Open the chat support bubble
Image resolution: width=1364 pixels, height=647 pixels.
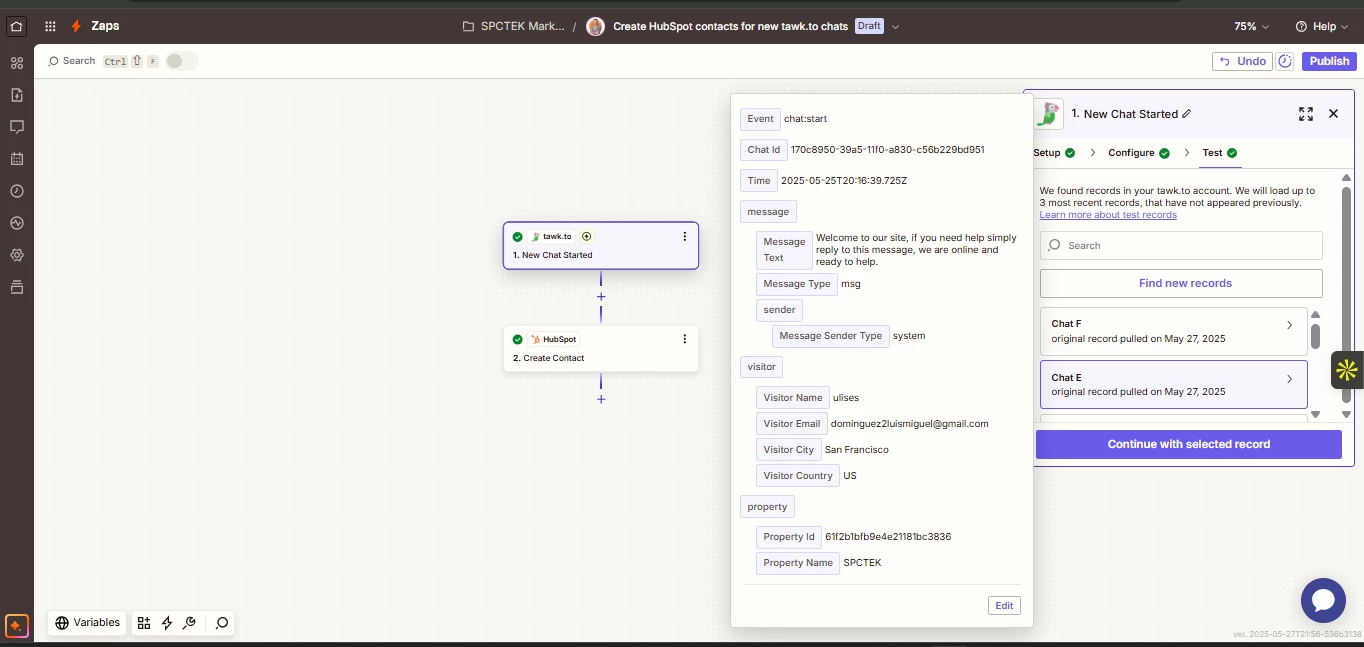click(1323, 600)
